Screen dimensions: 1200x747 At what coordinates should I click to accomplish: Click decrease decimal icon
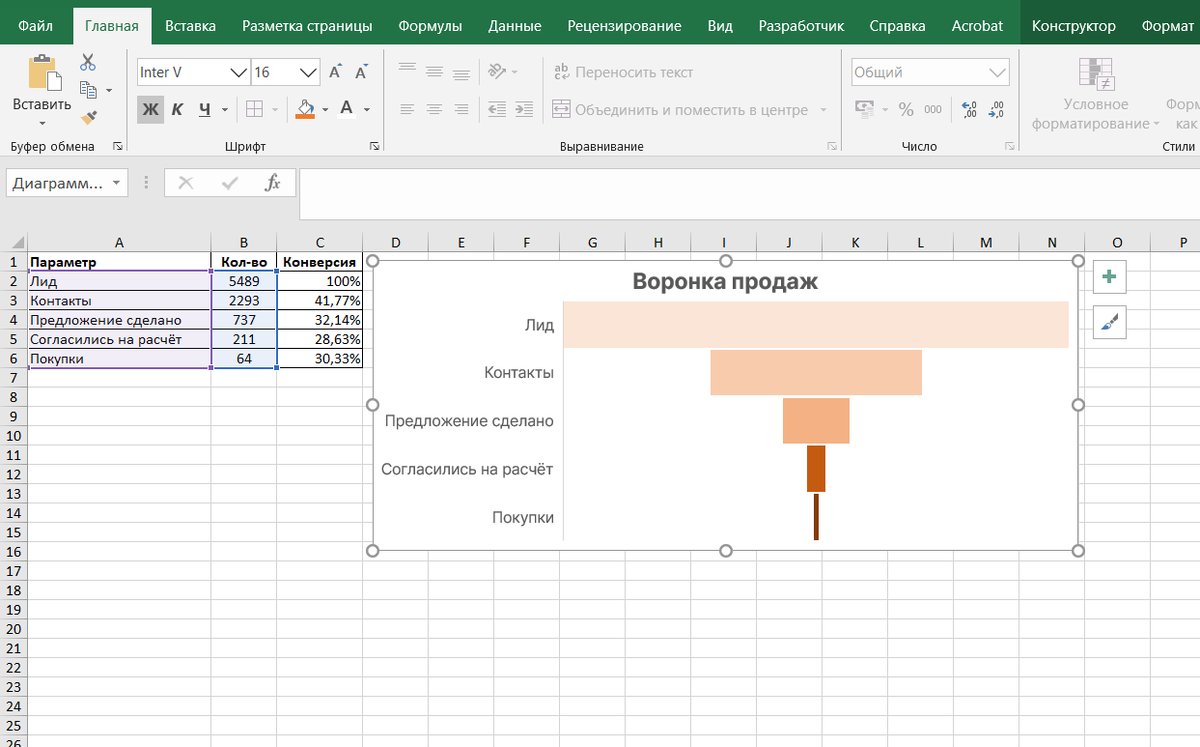[997, 109]
